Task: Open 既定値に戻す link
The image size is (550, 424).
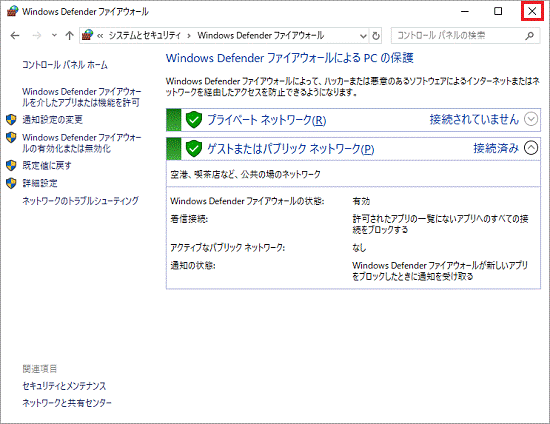Action: (47, 165)
